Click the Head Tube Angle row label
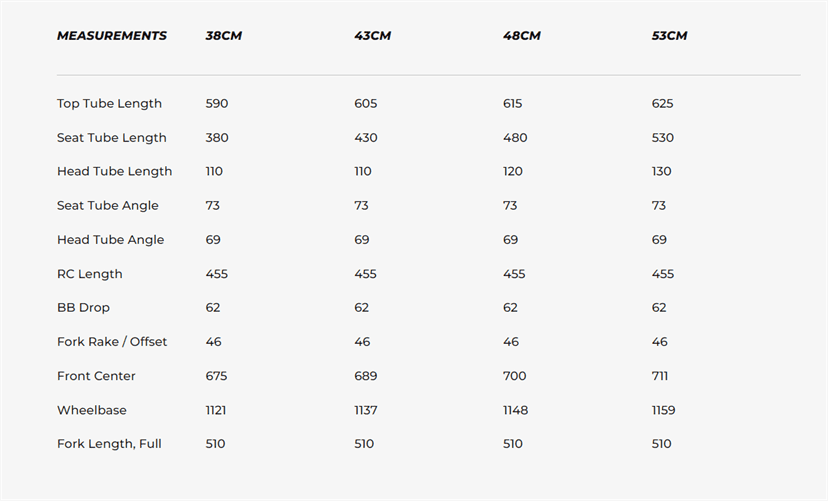The image size is (828, 501). tap(110, 240)
